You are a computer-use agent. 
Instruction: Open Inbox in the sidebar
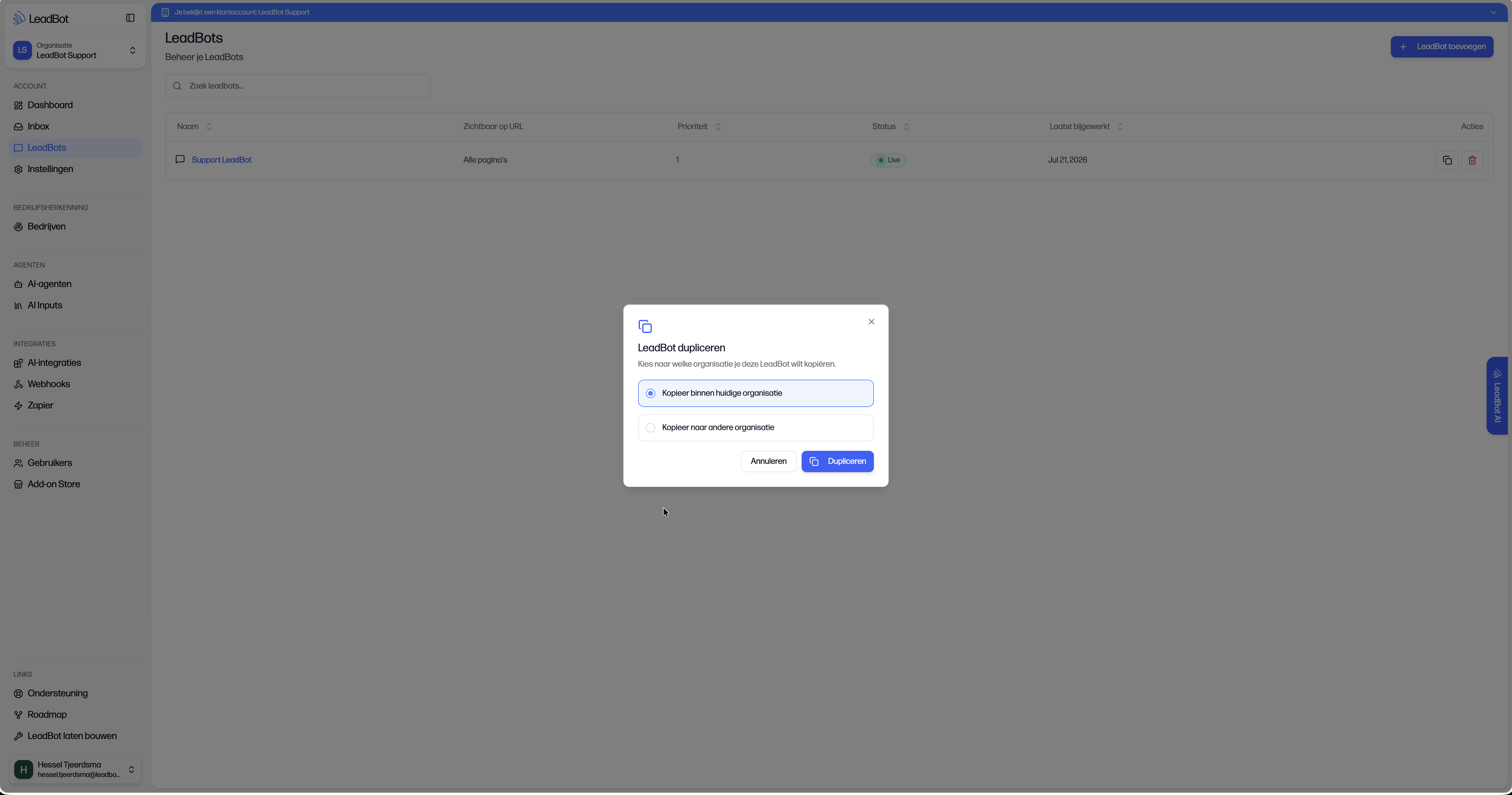75,127
